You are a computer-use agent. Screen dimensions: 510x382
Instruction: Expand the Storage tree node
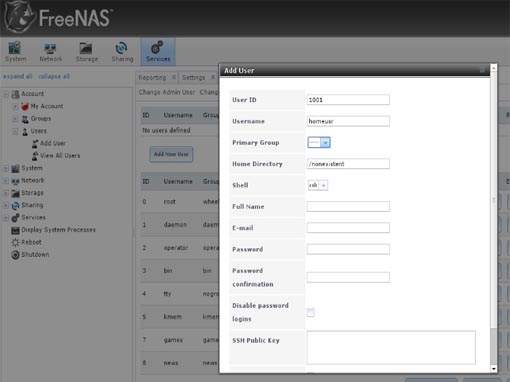pyautogui.click(x=6, y=193)
